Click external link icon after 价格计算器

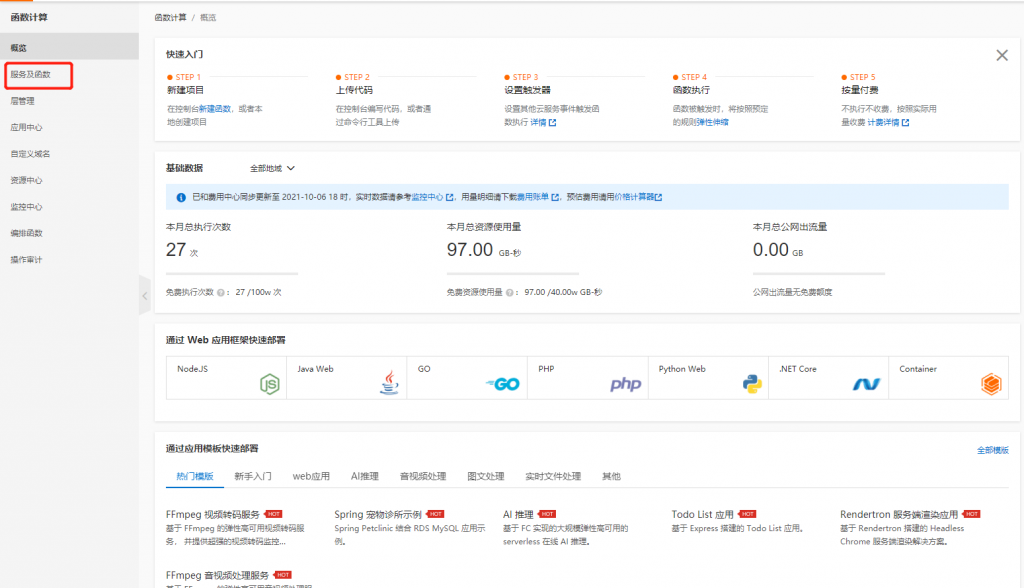[x=658, y=197]
